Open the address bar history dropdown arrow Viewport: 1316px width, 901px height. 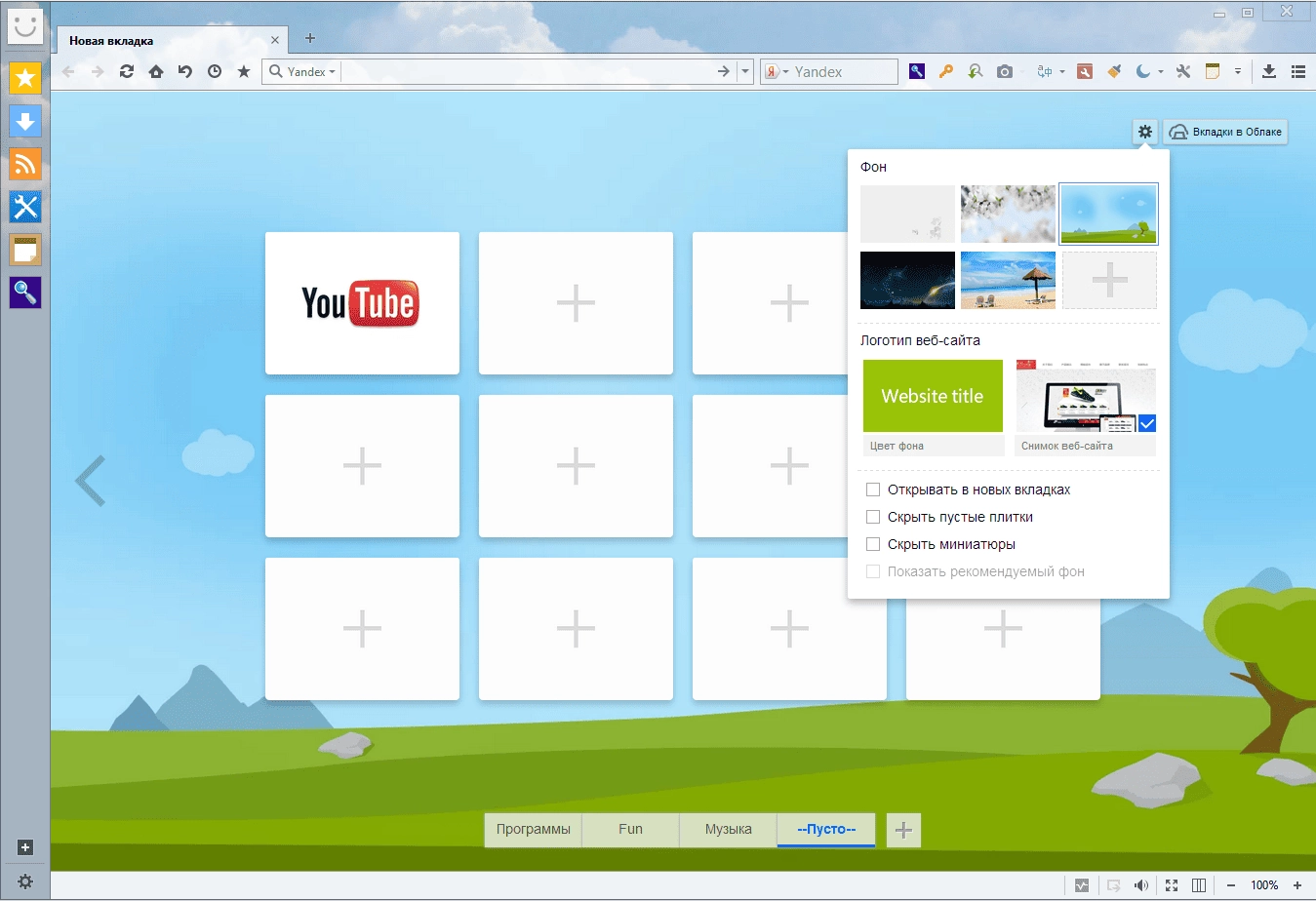[745, 71]
